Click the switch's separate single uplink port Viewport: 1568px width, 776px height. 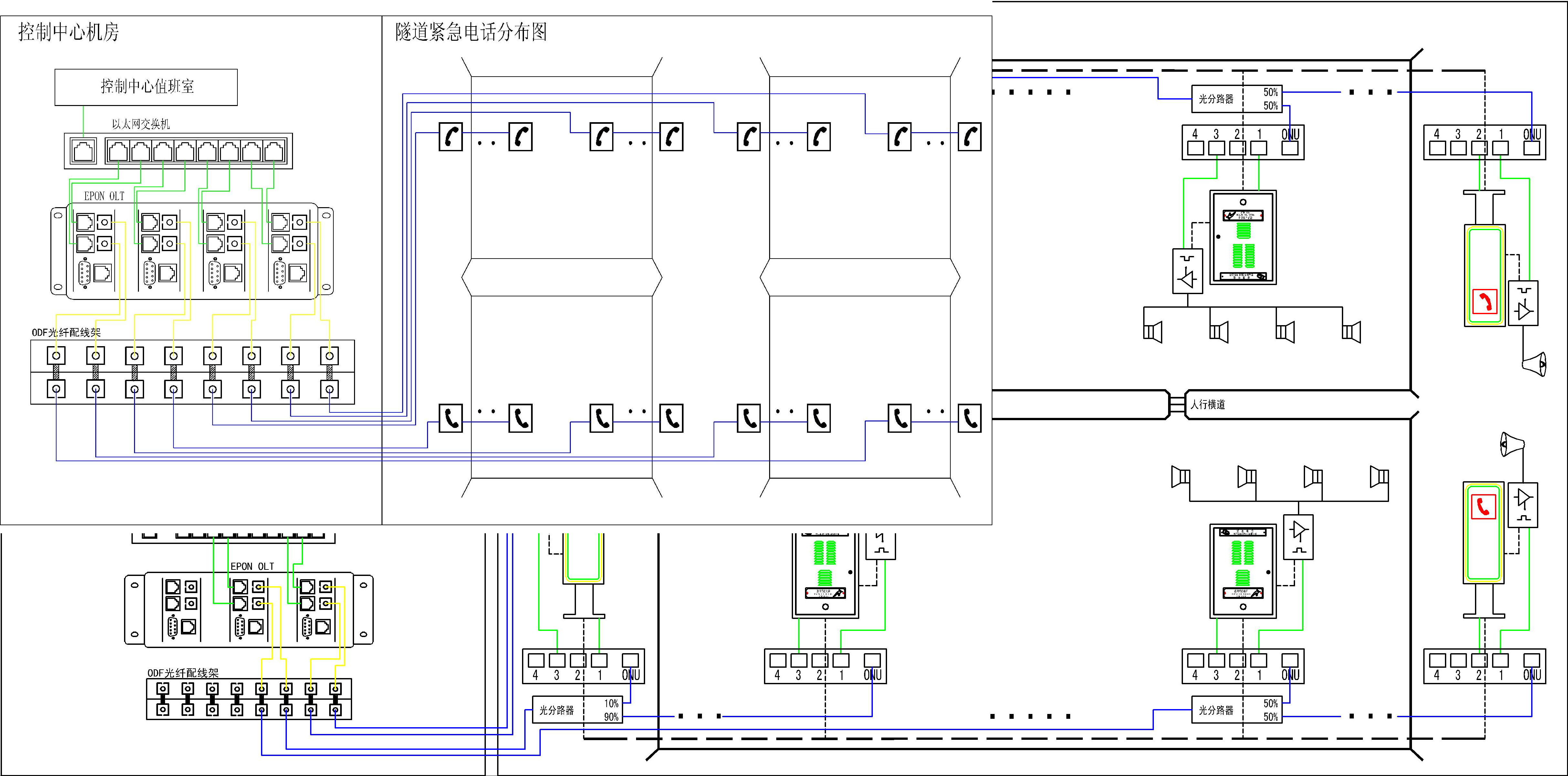[83, 151]
